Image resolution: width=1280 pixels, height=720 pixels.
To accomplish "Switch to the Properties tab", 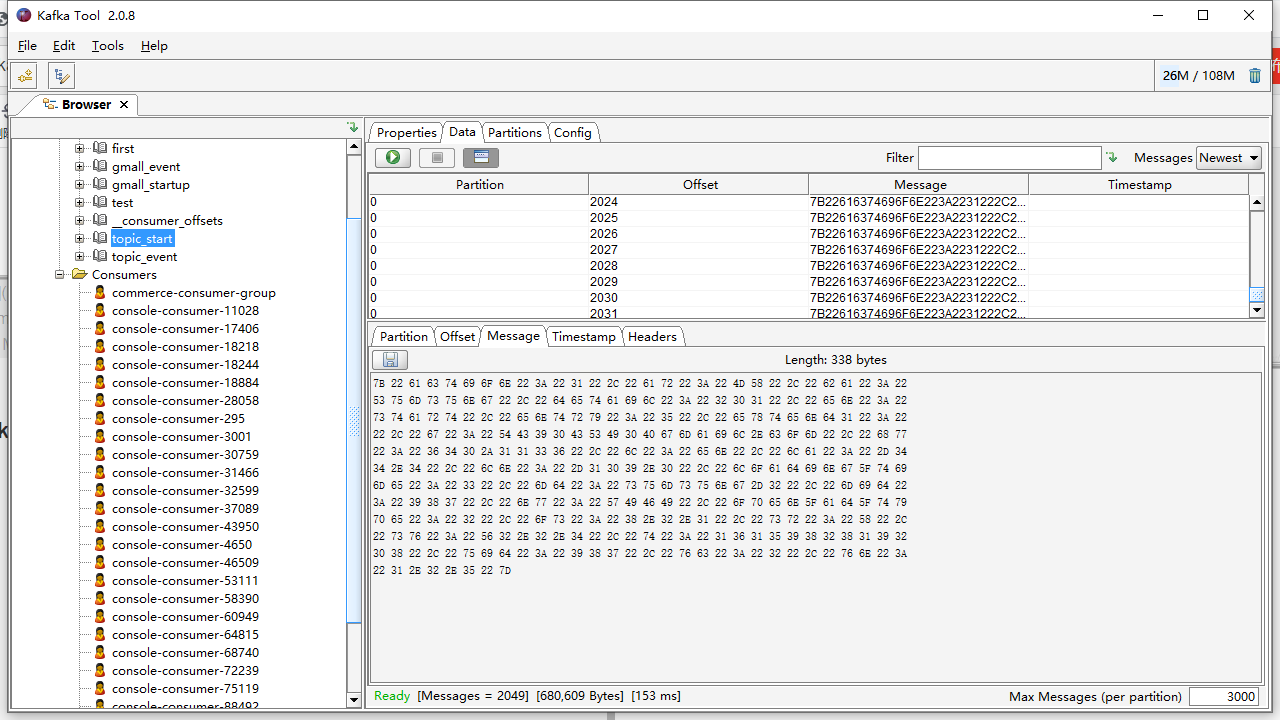I will (x=406, y=132).
